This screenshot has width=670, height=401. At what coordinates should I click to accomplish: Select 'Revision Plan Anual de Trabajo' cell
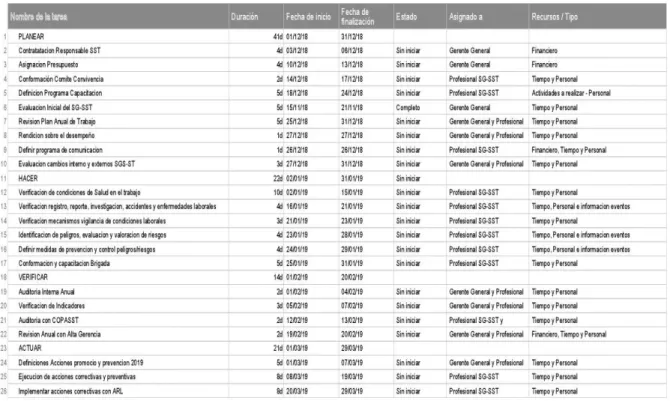57,121
